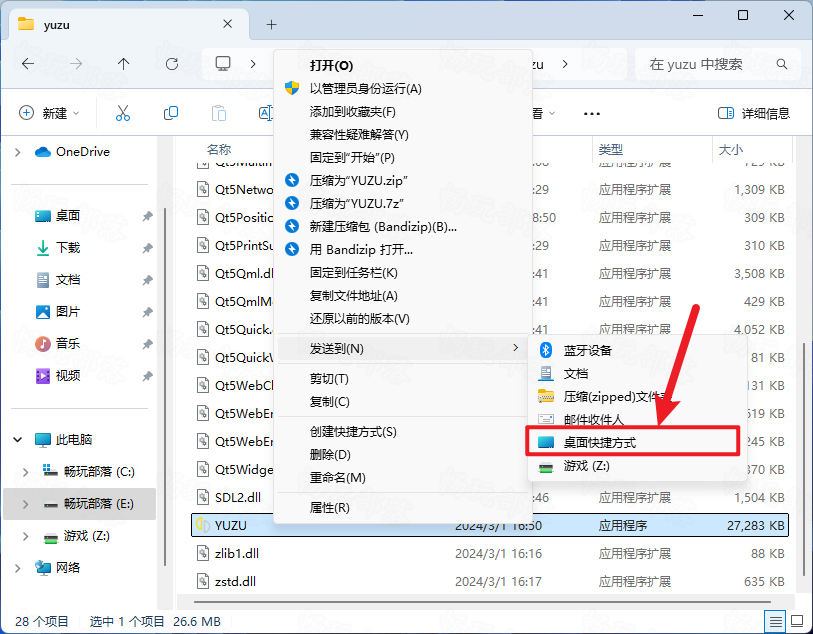Click 打开(O) in context menu
Image resolution: width=813 pixels, height=634 pixels.
(402, 65)
